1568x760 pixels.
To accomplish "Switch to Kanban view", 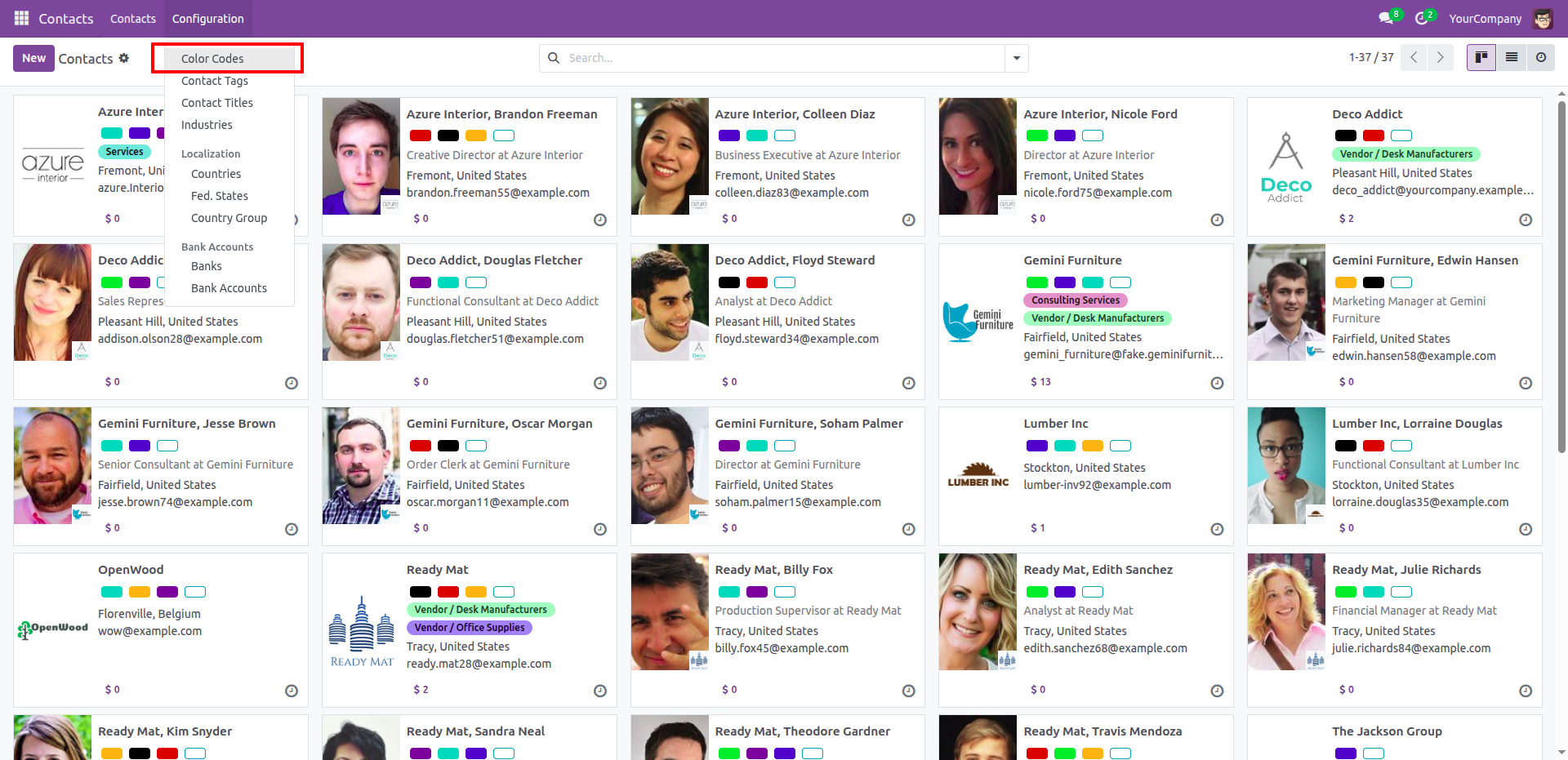I will point(1481,58).
